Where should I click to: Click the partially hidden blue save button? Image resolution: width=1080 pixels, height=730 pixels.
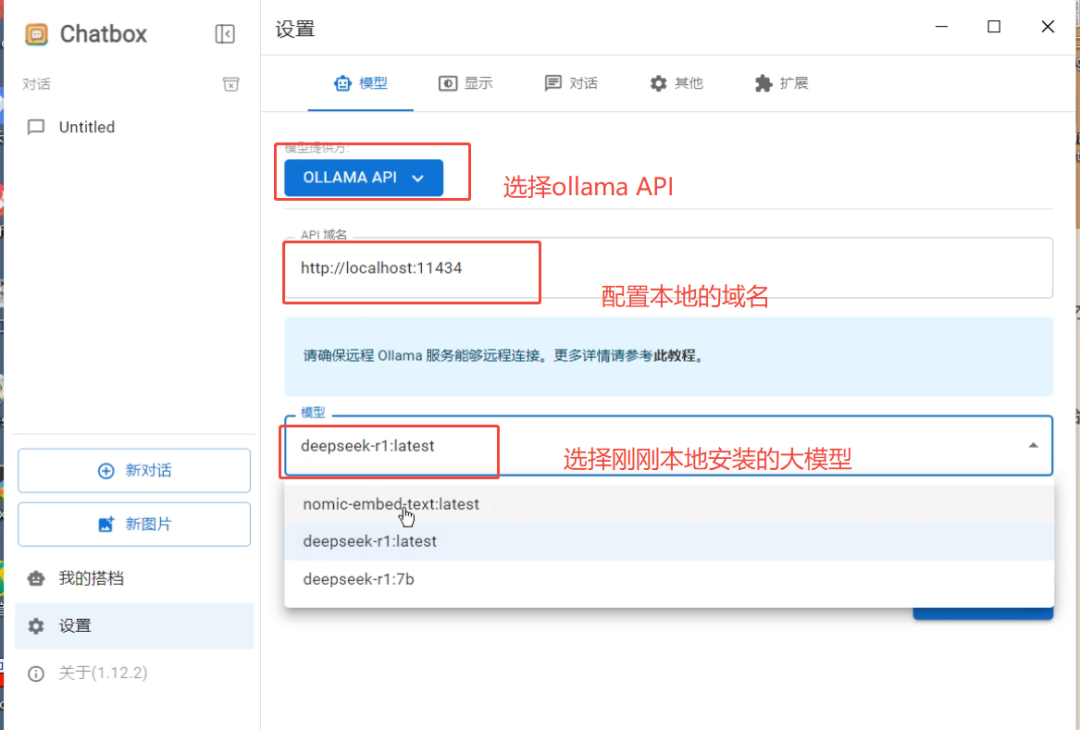pyautogui.click(x=983, y=613)
